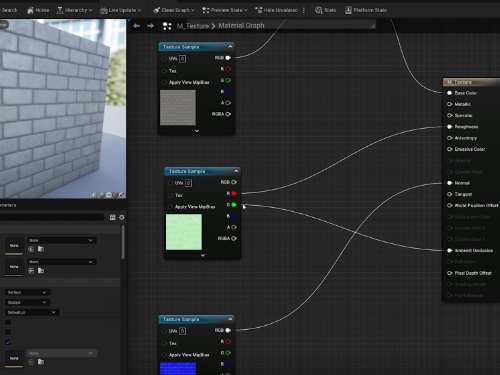This screenshot has width=500, height=375.
Task: Click the green texture thumbnail preview
Action: [184, 232]
